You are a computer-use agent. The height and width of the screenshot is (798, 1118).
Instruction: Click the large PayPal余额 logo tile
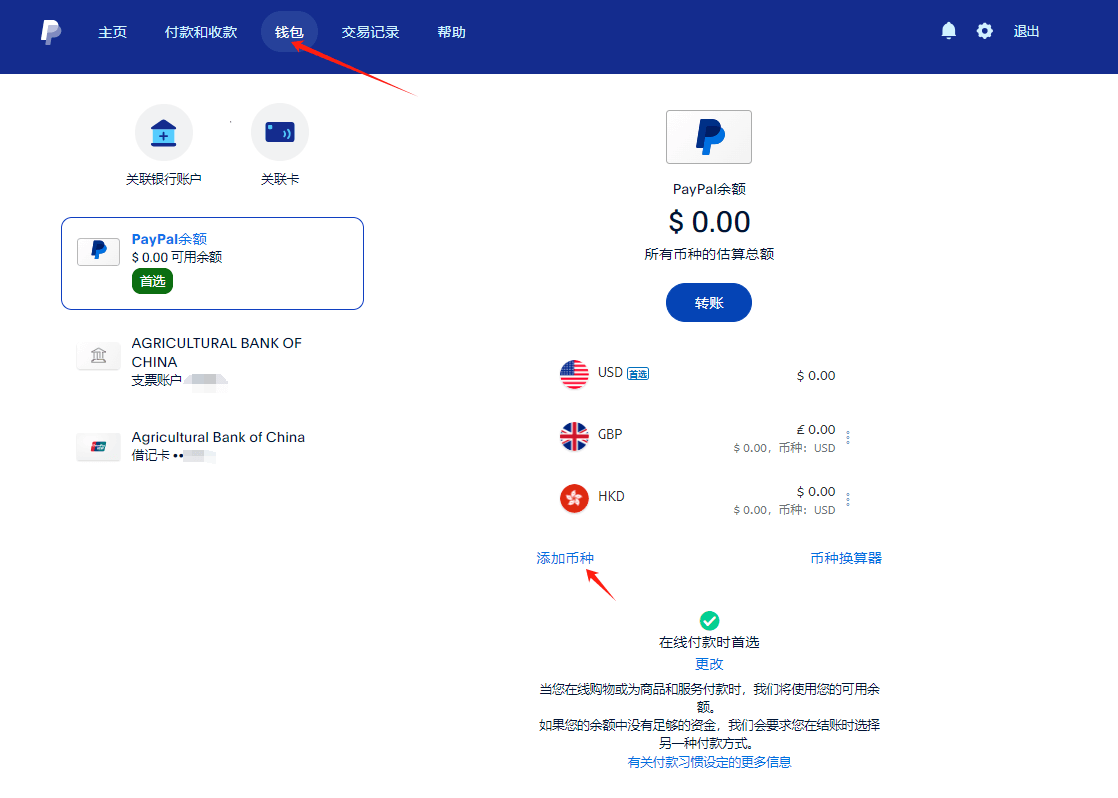pyautogui.click(x=709, y=137)
